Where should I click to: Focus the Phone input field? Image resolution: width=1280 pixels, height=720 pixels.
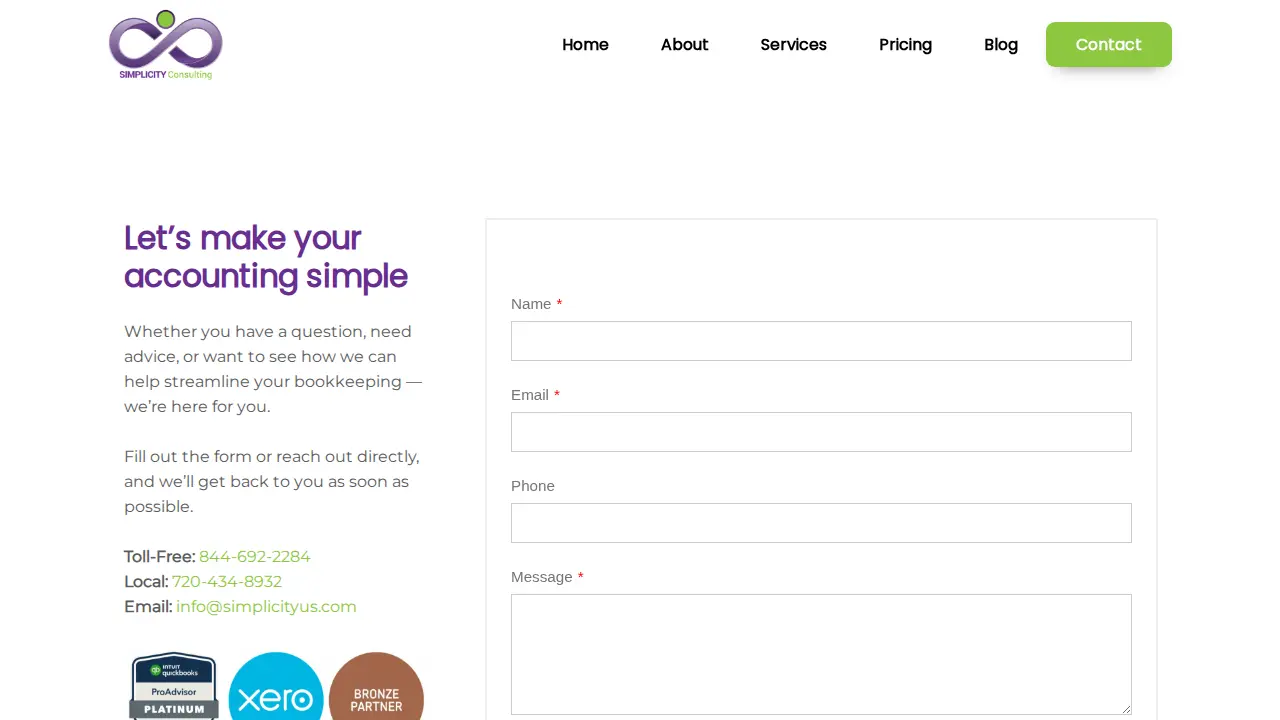click(821, 523)
